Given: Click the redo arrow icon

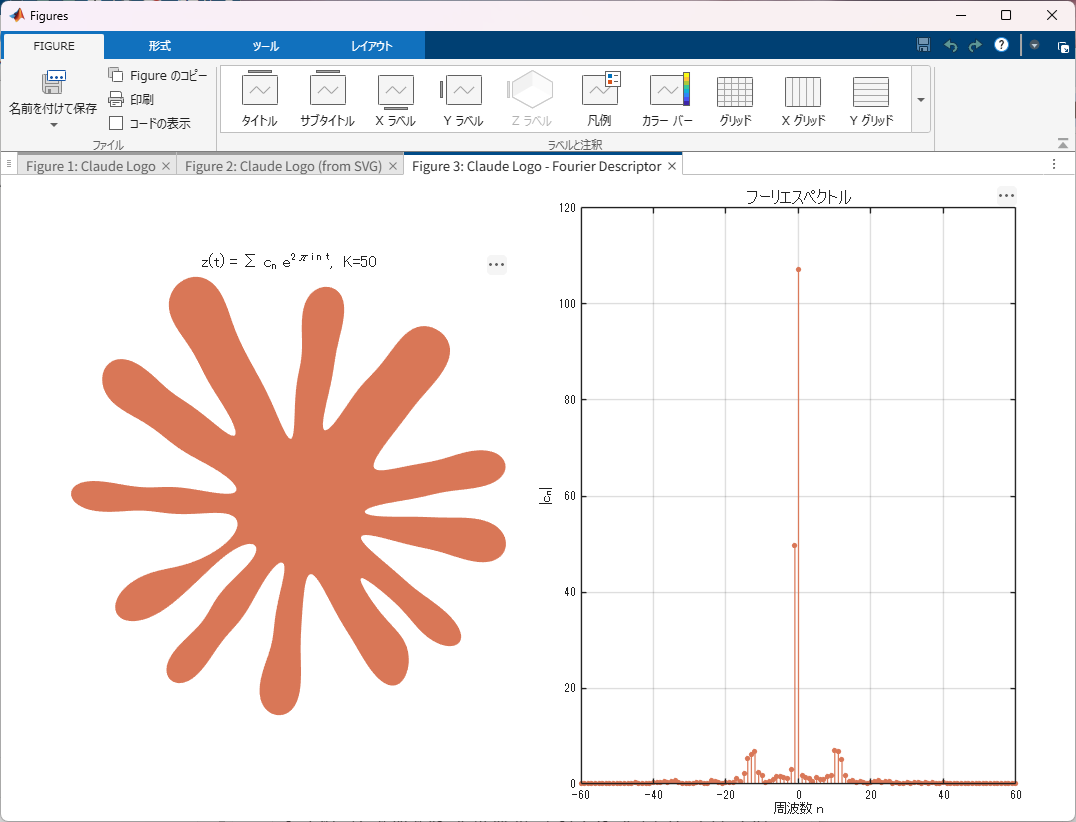Looking at the screenshot, I should click(975, 46).
